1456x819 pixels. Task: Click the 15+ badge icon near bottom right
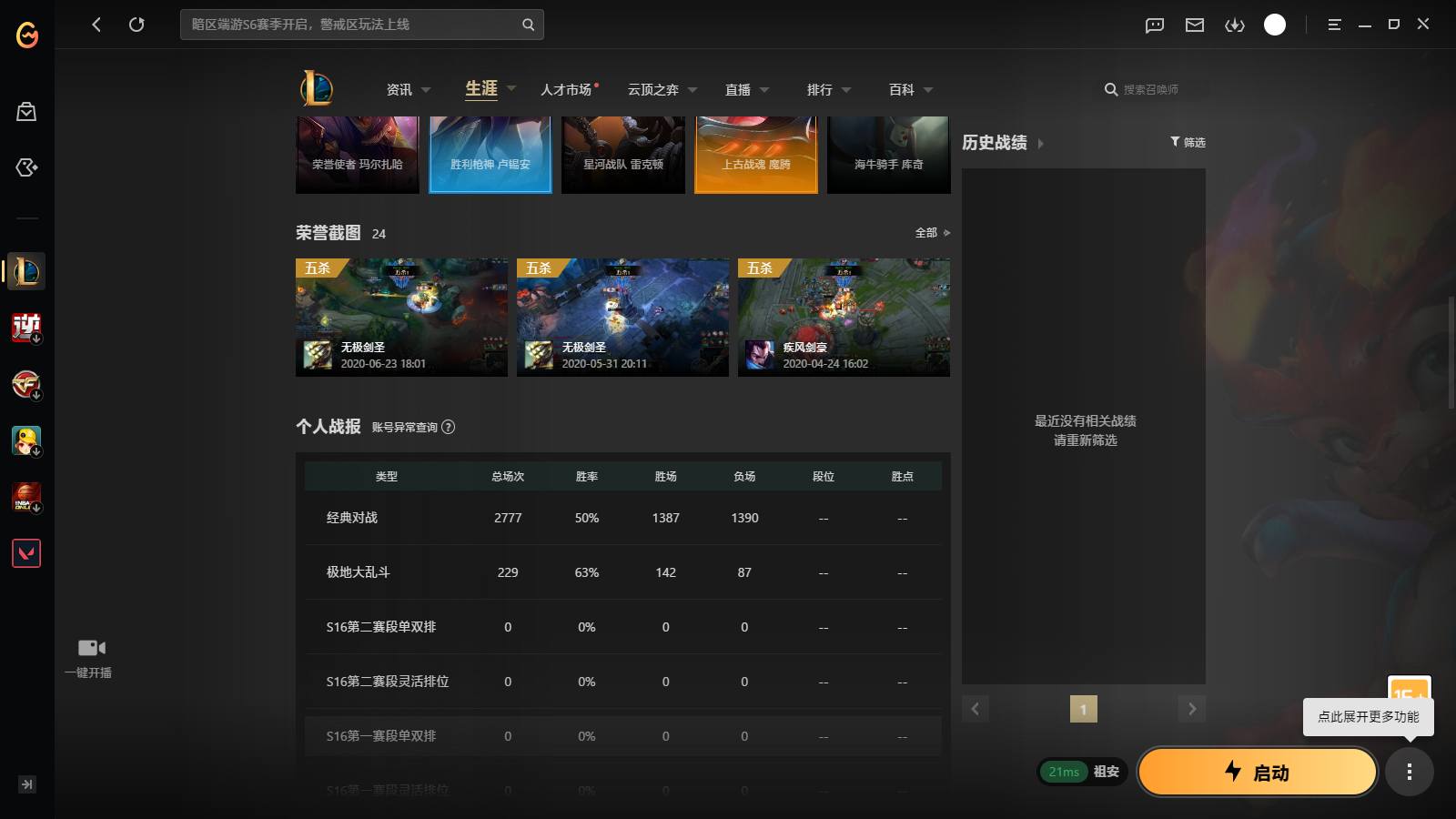[x=1409, y=688]
